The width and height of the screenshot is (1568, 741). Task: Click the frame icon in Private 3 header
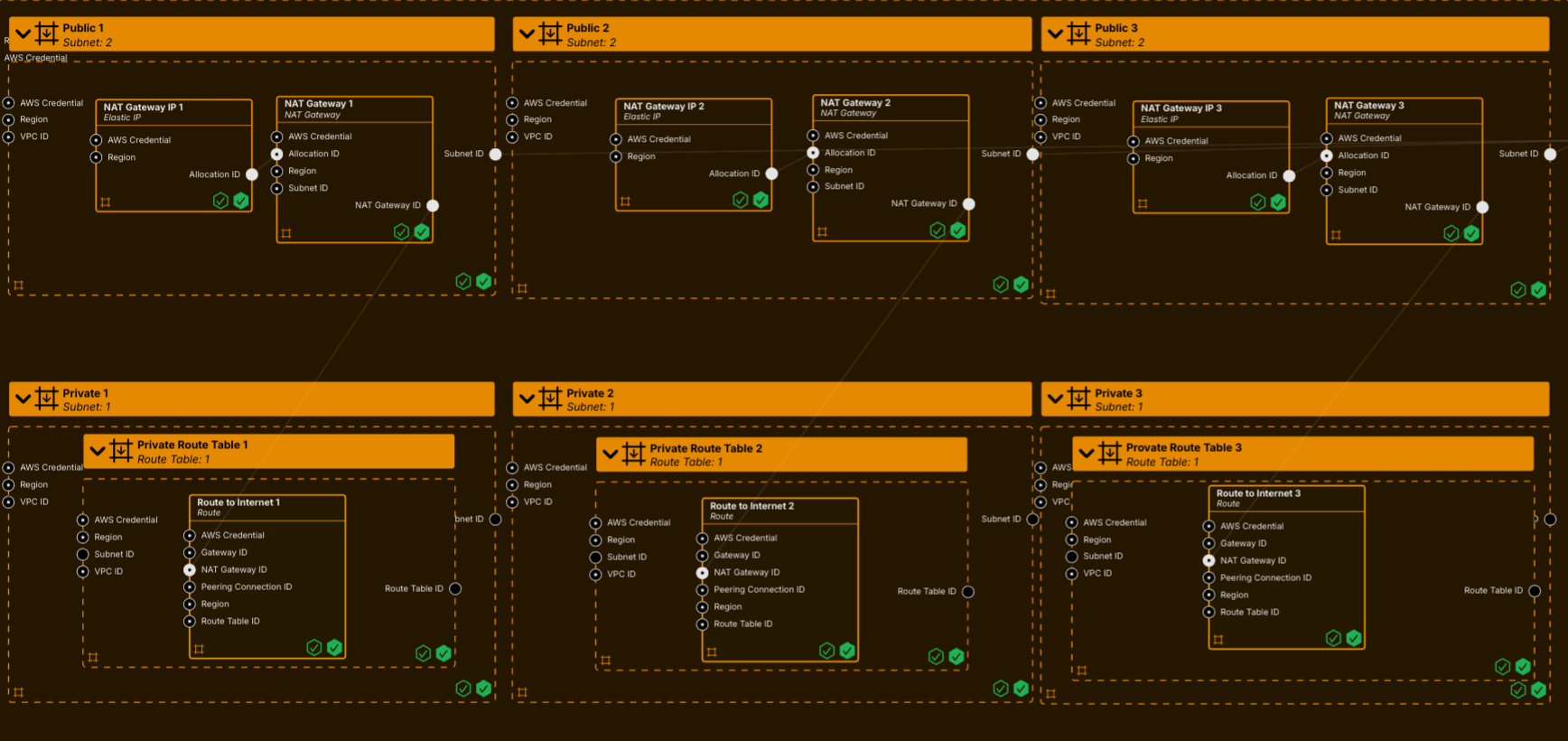click(1078, 399)
